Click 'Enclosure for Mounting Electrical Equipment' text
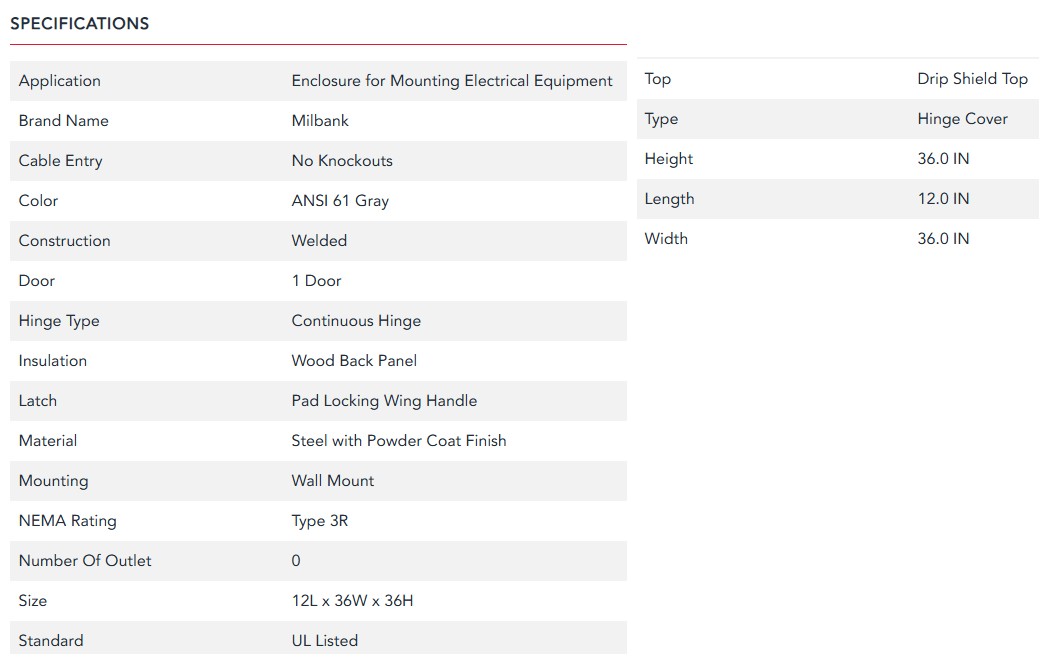 (x=452, y=81)
